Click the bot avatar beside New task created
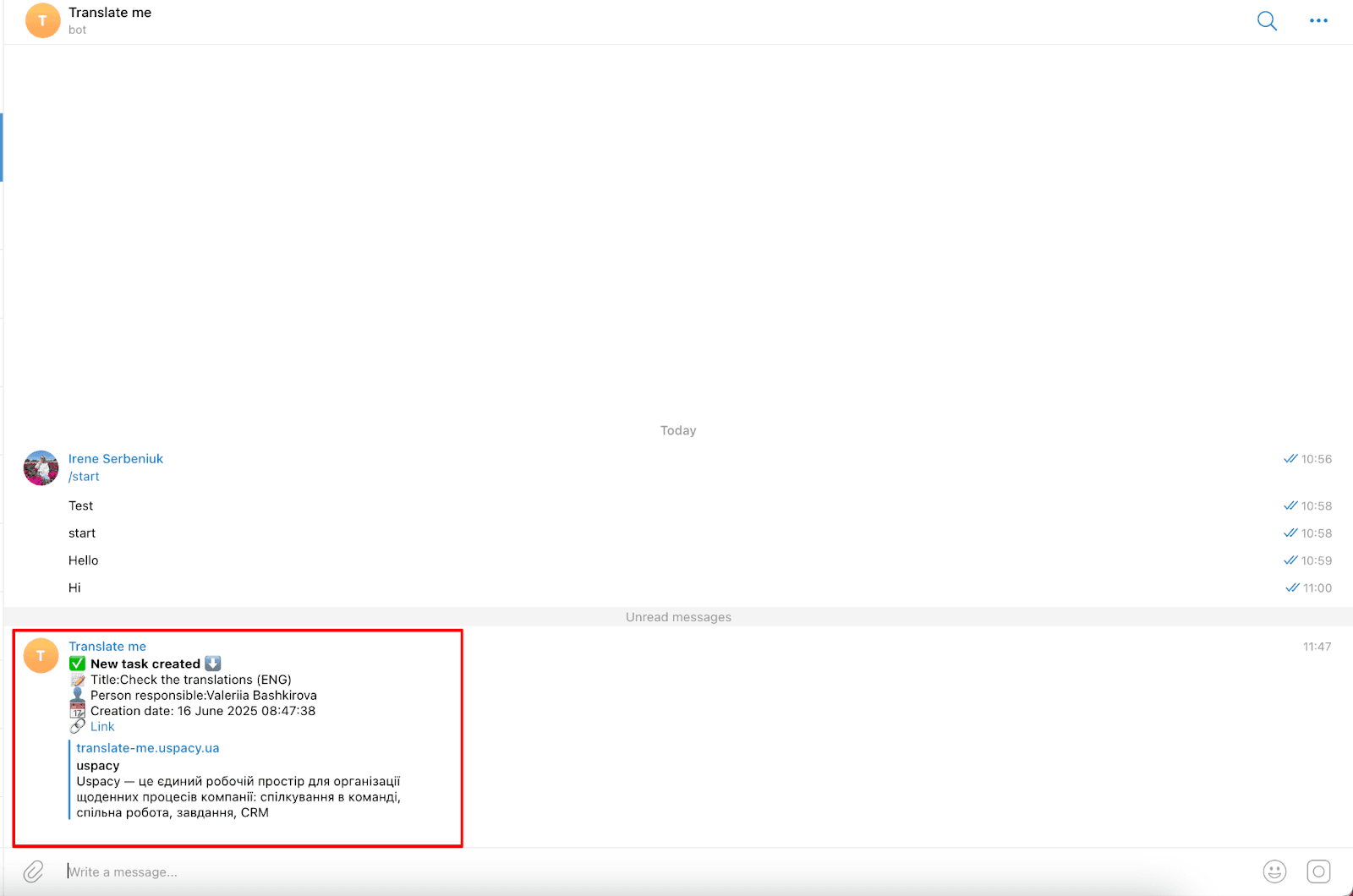1353x896 pixels. tap(41, 656)
